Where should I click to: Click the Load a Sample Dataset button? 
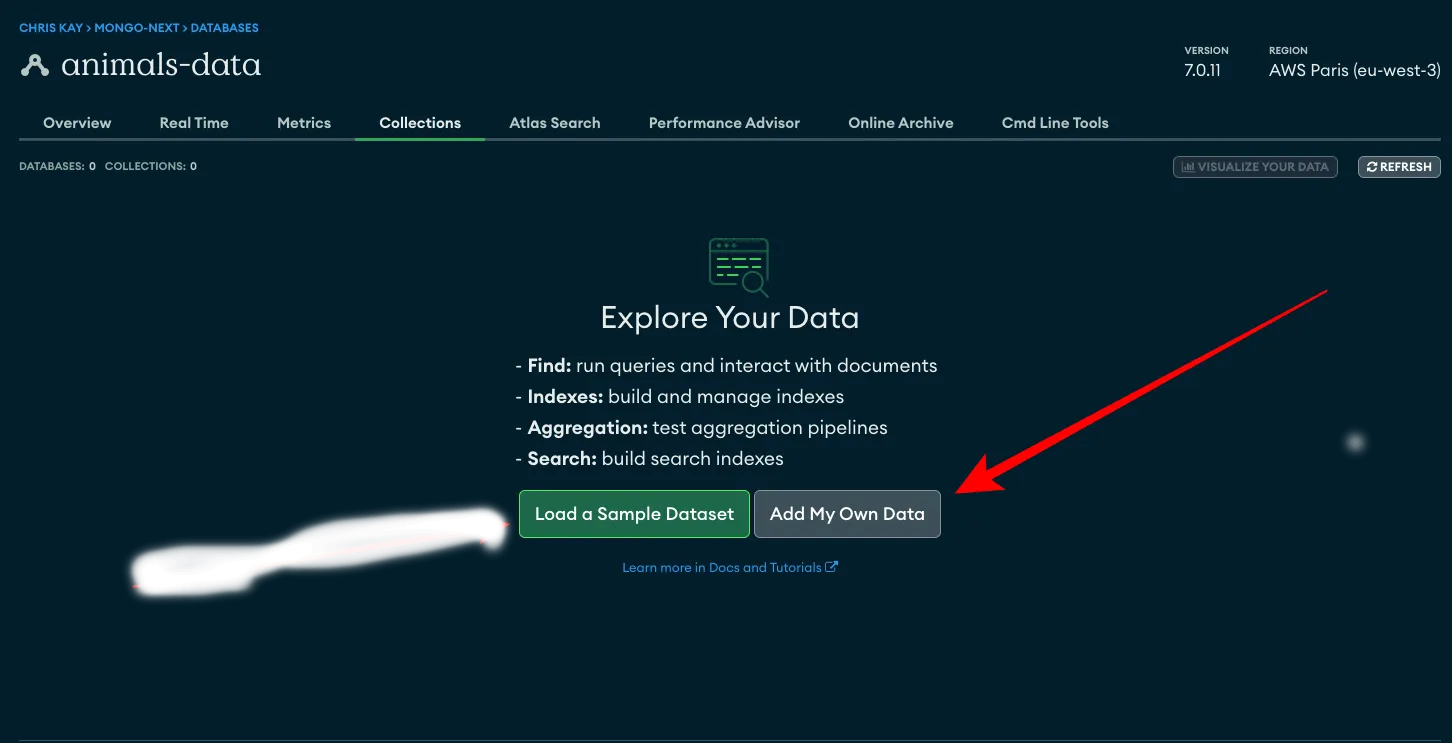[x=634, y=514]
